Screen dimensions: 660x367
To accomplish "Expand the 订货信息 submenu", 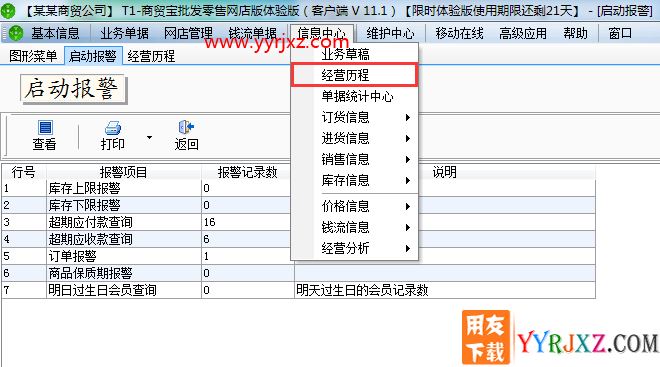I will click(407, 117).
